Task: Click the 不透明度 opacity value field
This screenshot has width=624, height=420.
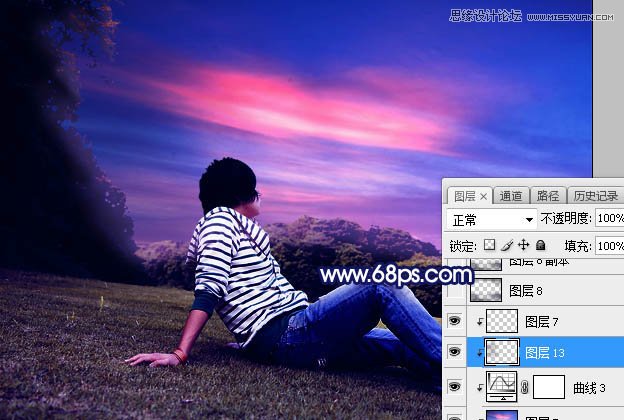Action: click(x=610, y=218)
